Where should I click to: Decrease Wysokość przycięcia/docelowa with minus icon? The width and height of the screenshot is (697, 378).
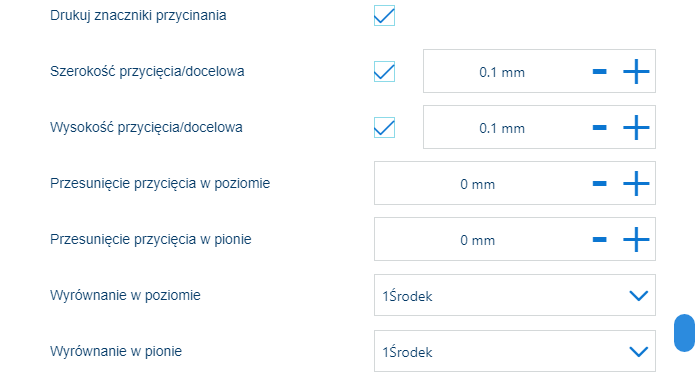click(x=600, y=128)
